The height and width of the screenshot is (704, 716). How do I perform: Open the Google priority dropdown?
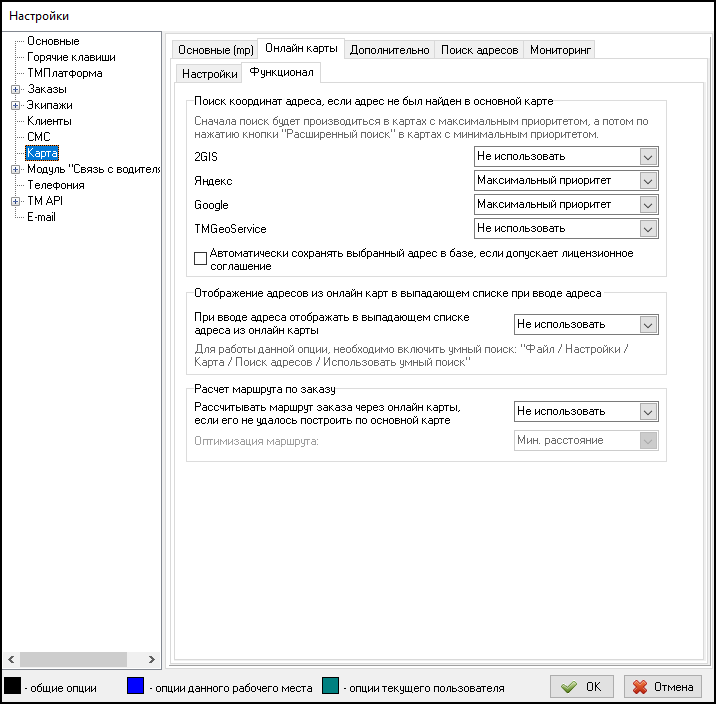pos(648,205)
